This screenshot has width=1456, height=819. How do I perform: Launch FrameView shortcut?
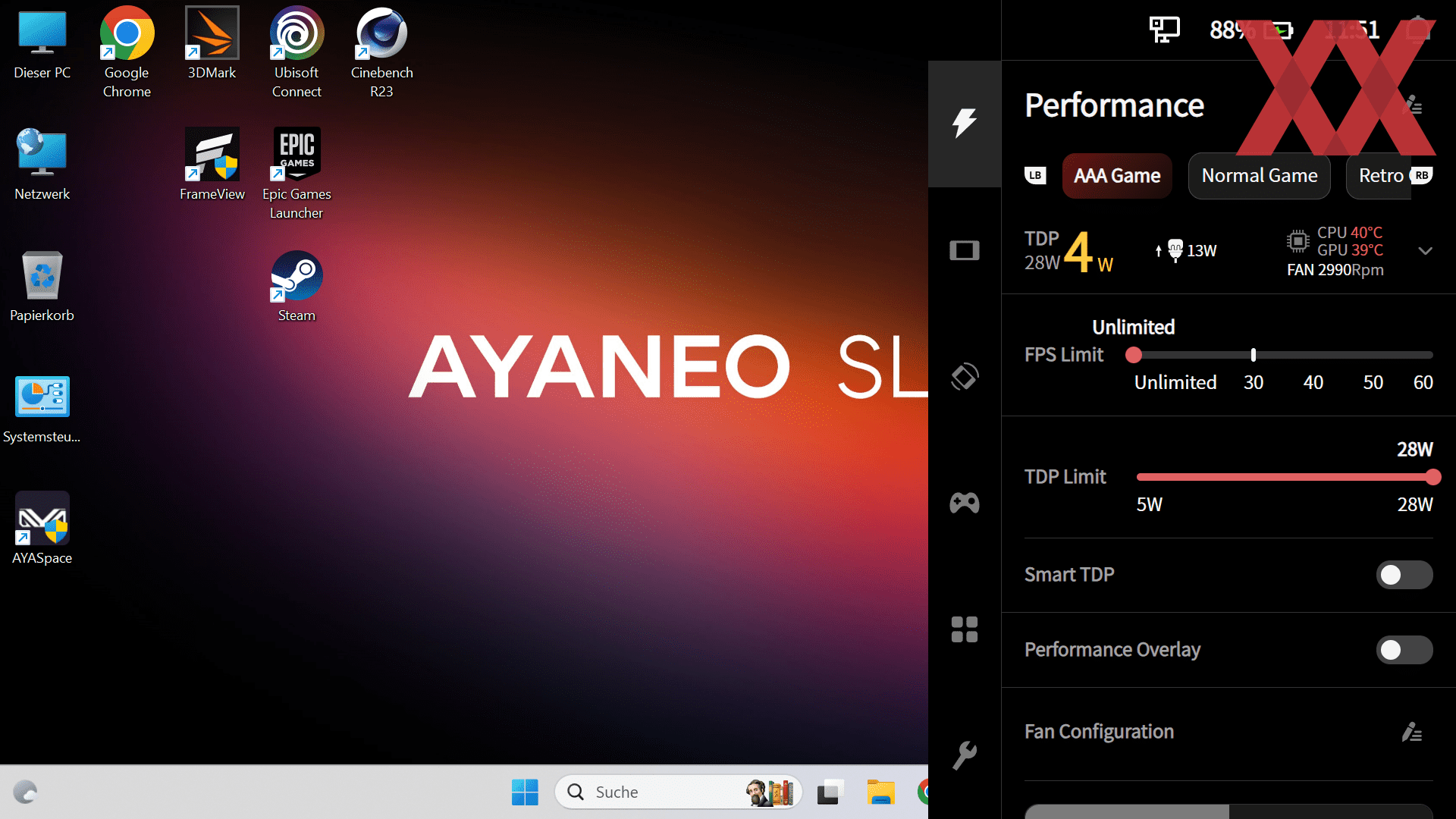(x=212, y=165)
